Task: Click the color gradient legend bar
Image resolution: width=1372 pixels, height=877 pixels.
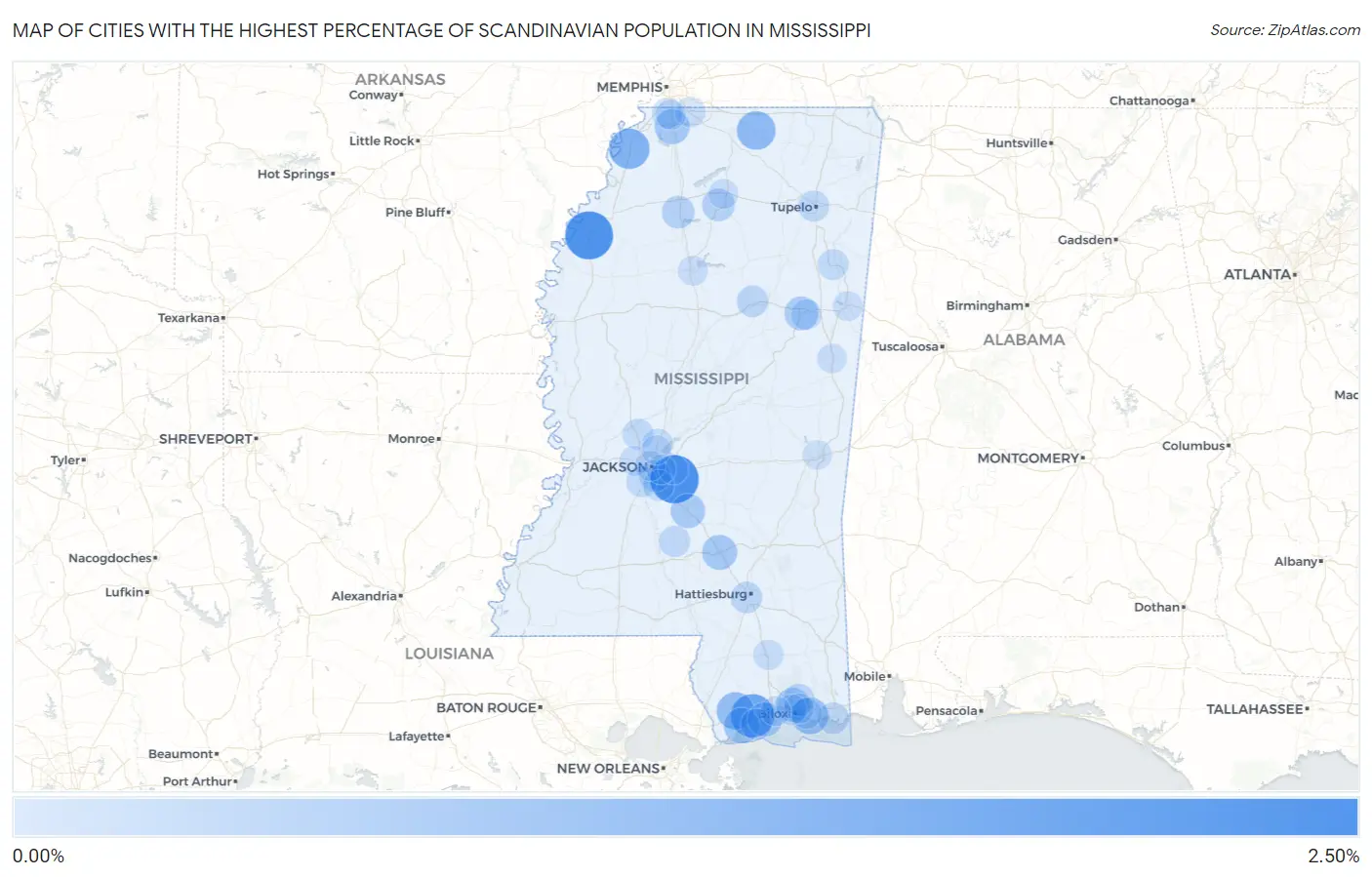Action: coord(685,817)
